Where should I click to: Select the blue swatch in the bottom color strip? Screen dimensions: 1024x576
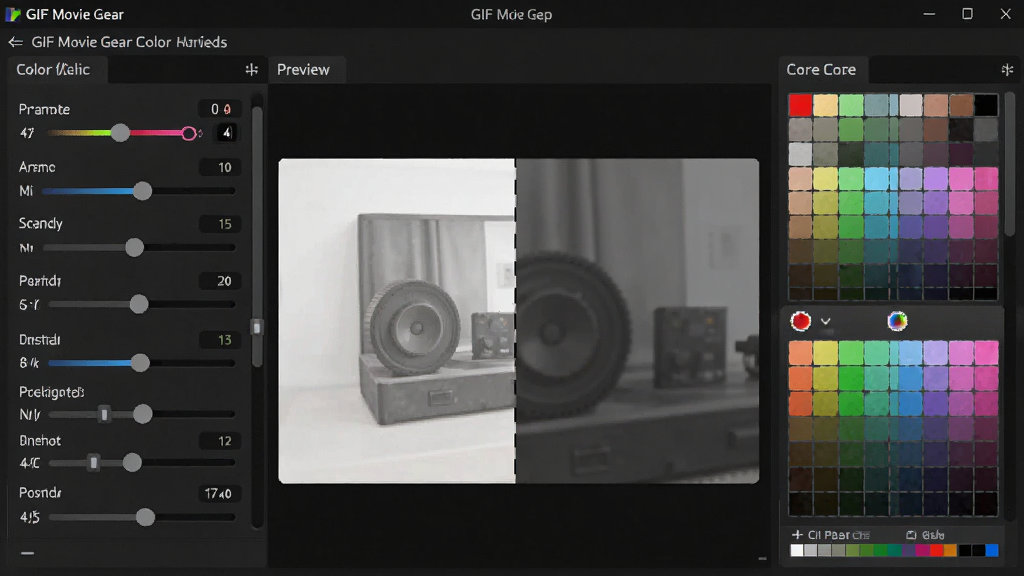tap(992, 551)
